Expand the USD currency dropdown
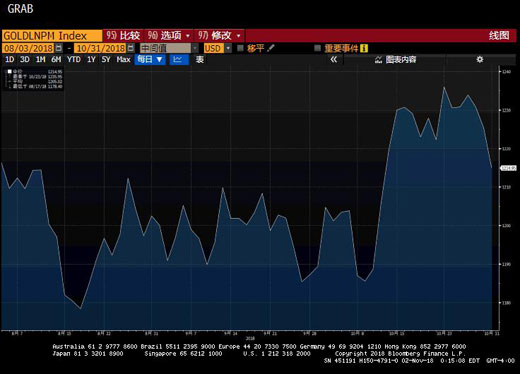This screenshot has height=374, width=520. pos(228,48)
